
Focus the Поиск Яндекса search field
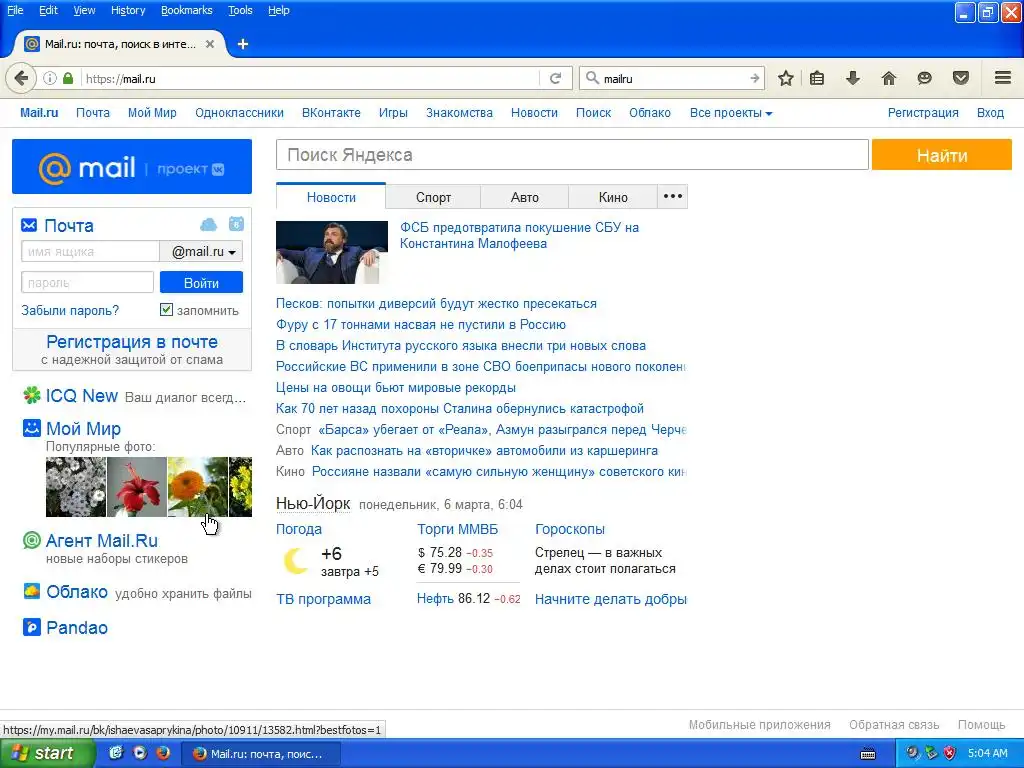click(572, 155)
